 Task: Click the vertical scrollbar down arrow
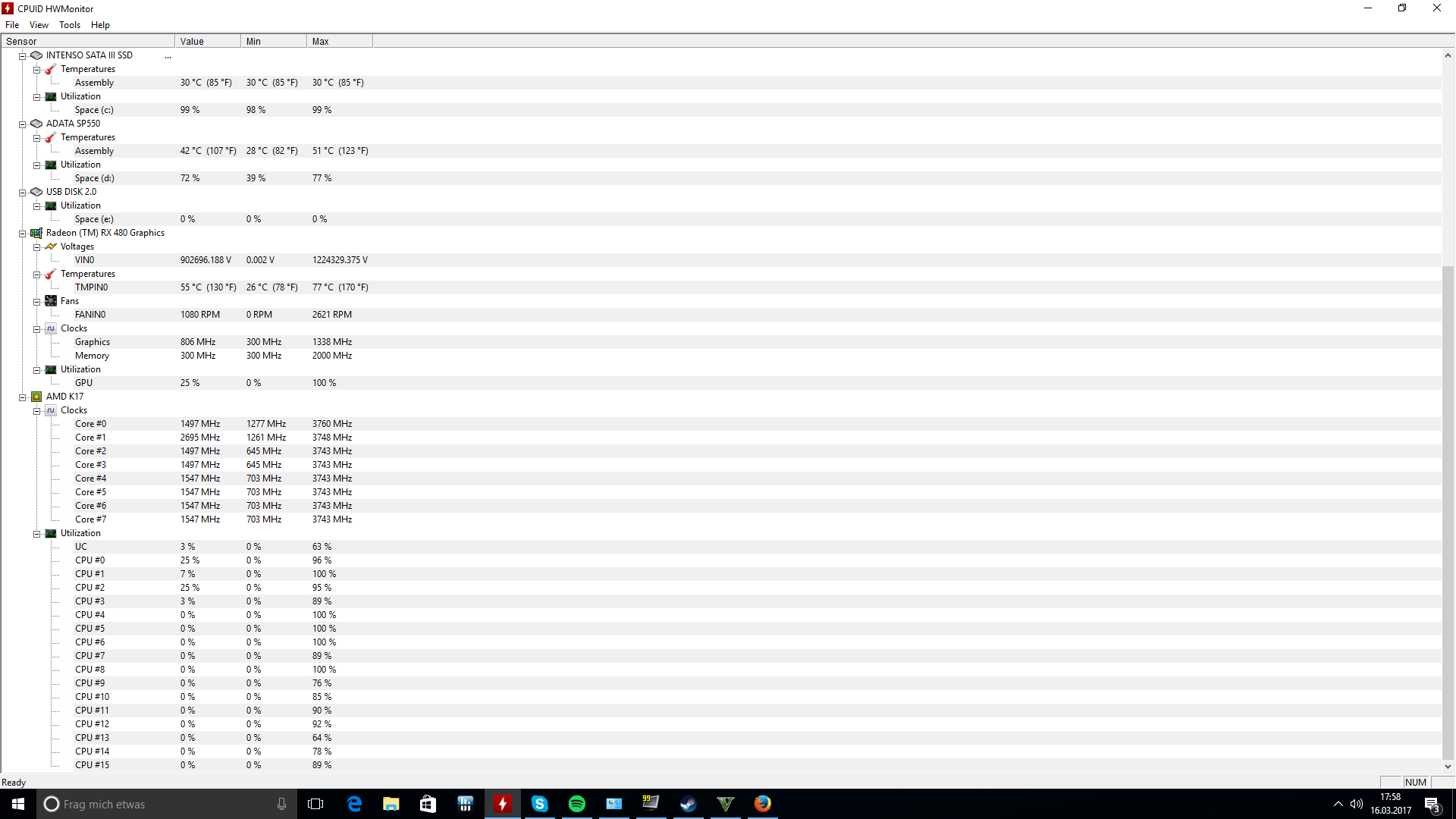coord(1448,767)
